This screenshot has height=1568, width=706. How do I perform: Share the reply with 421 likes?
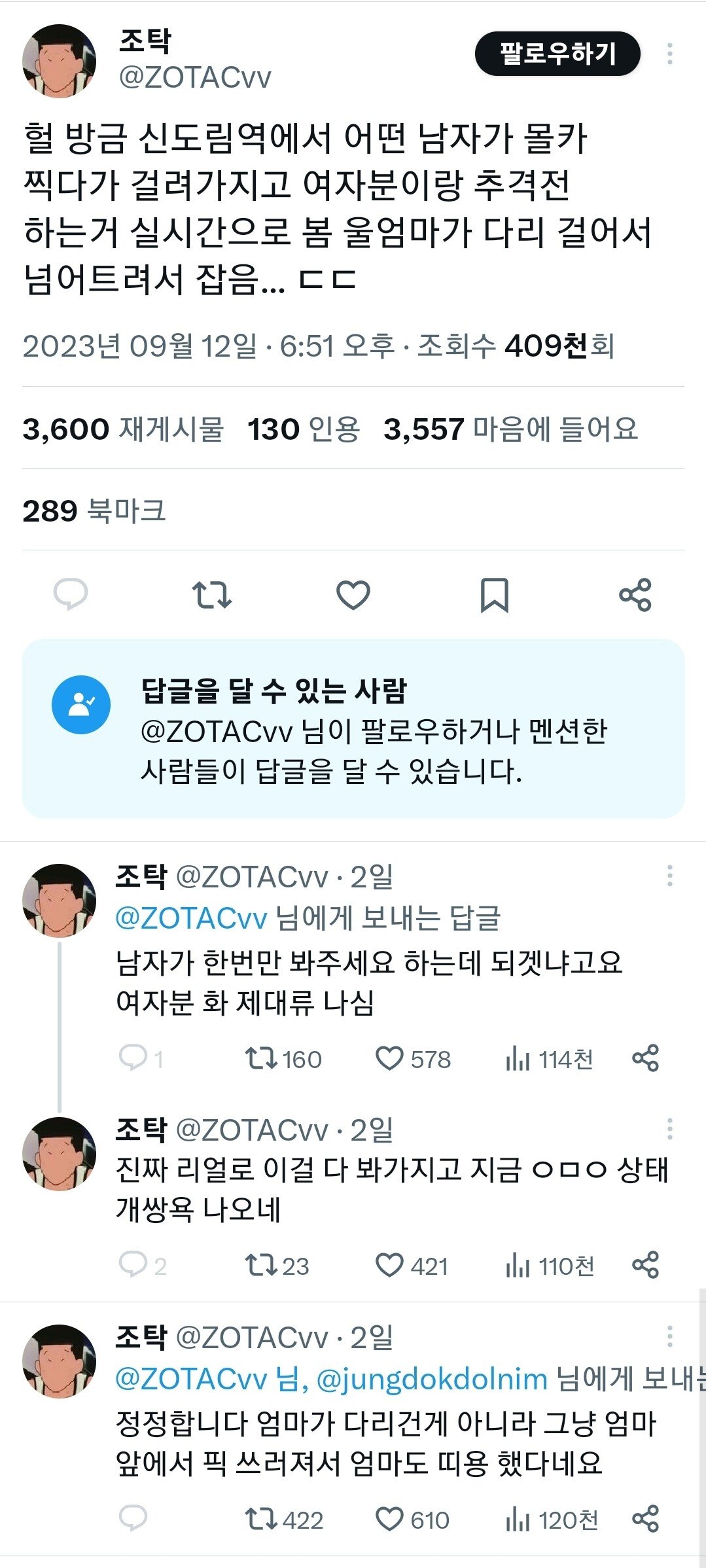(645, 1265)
